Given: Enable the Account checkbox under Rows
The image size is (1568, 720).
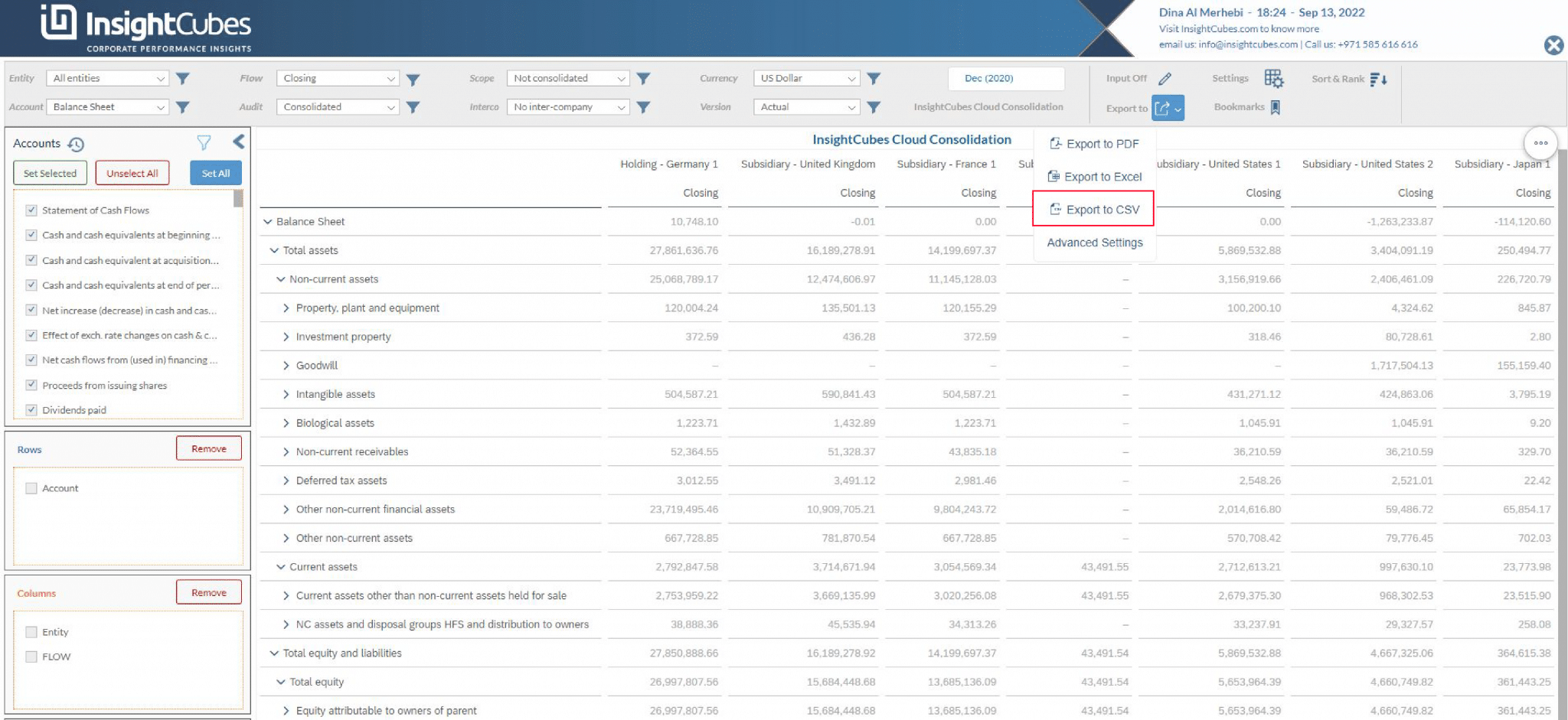Looking at the screenshot, I should 31,487.
